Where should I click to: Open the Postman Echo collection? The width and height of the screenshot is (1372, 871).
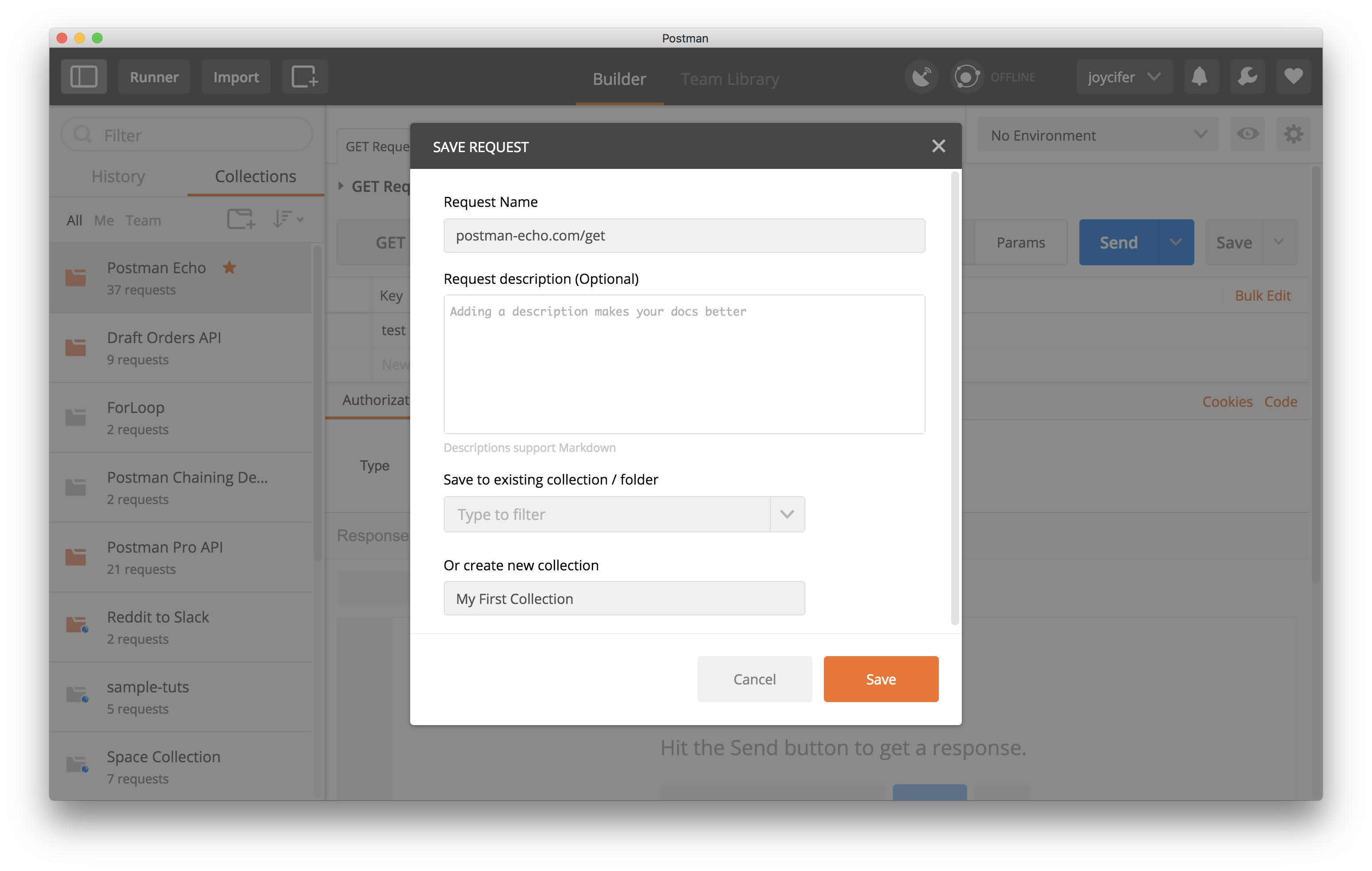click(181, 278)
